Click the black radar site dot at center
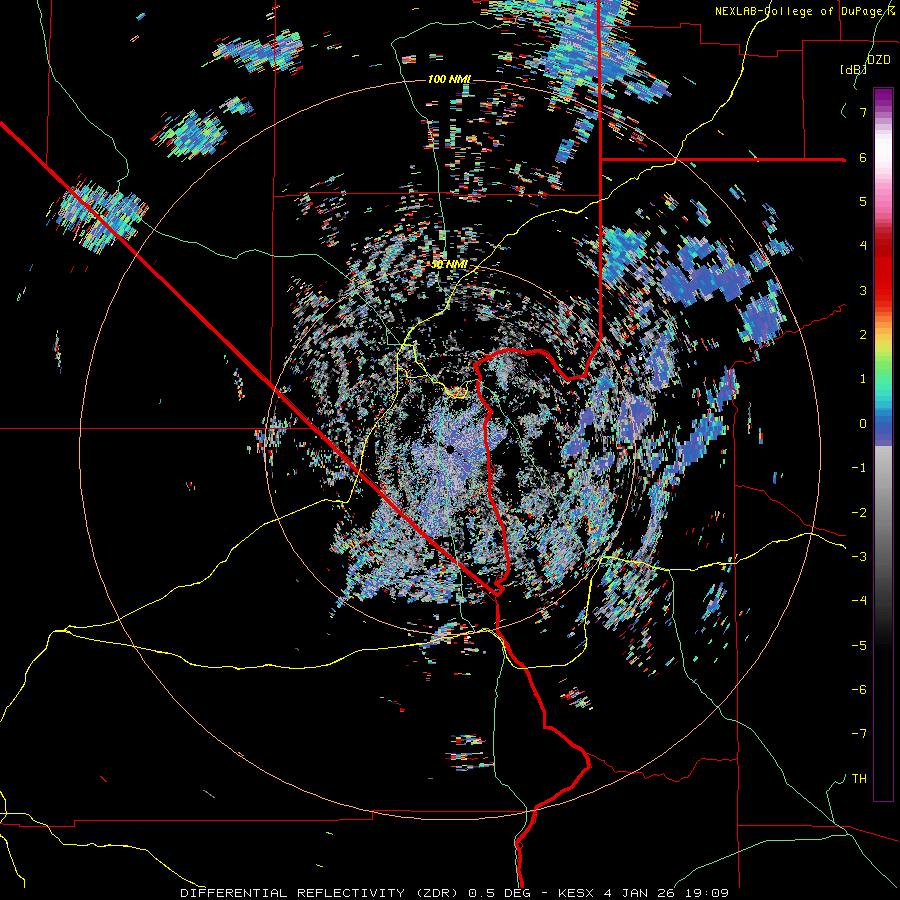 tap(450, 449)
